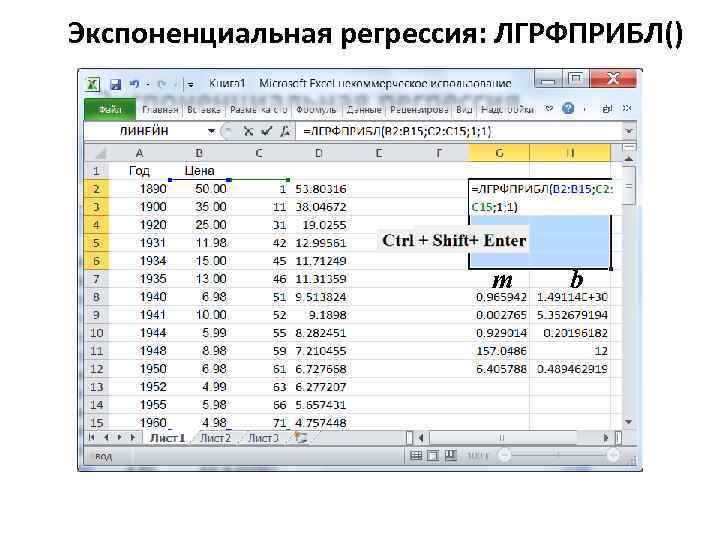Switch to Page Break Preview in status bar
This screenshot has height=540, width=720.
pyautogui.click(x=451, y=456)
